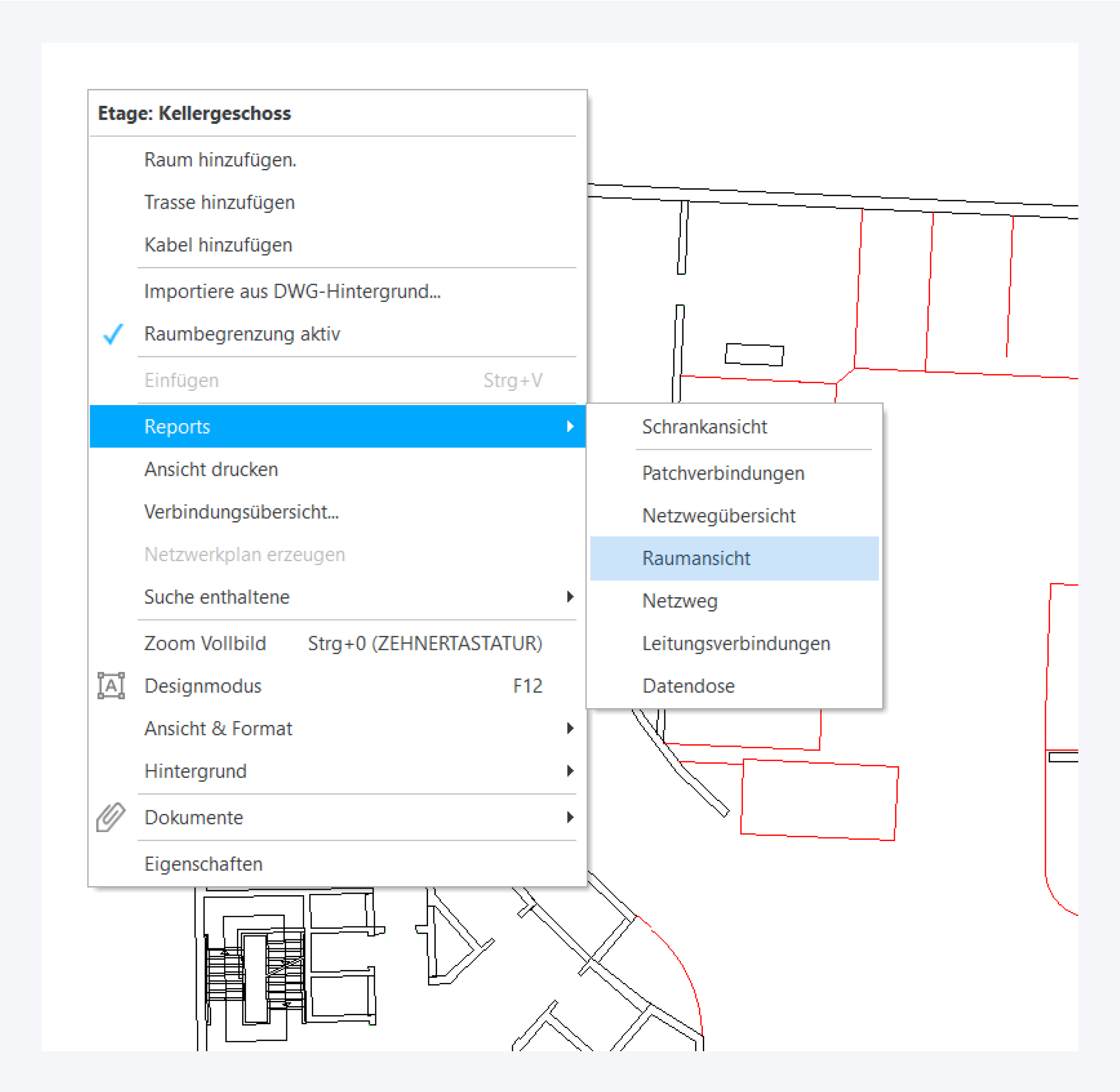Click Leitungsverbindungen report entry
Viewport: 1120px width, 1092px height.
pos(736,644)
